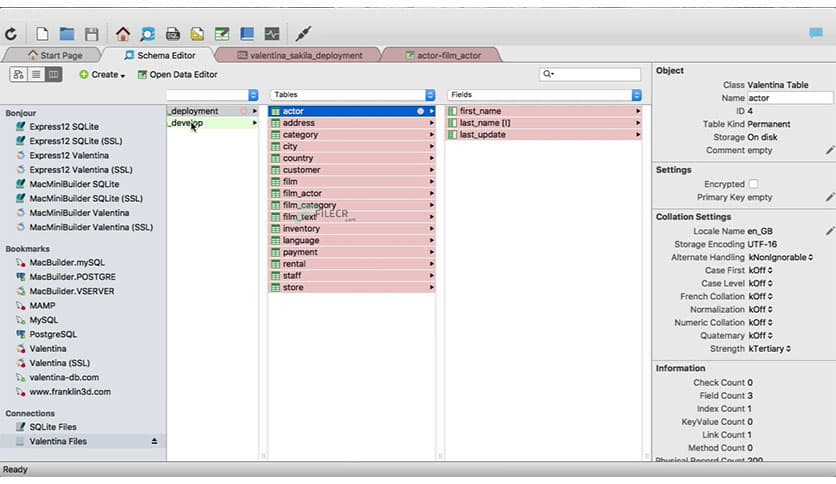Click the Name field containing actor
This screenshot has width=836, height=484.
(x=789, y=98)
